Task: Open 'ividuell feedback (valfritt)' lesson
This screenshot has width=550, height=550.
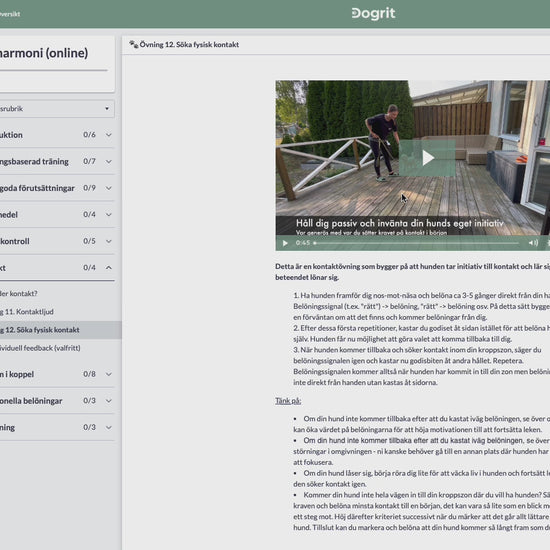Action: tap(40, 348)
